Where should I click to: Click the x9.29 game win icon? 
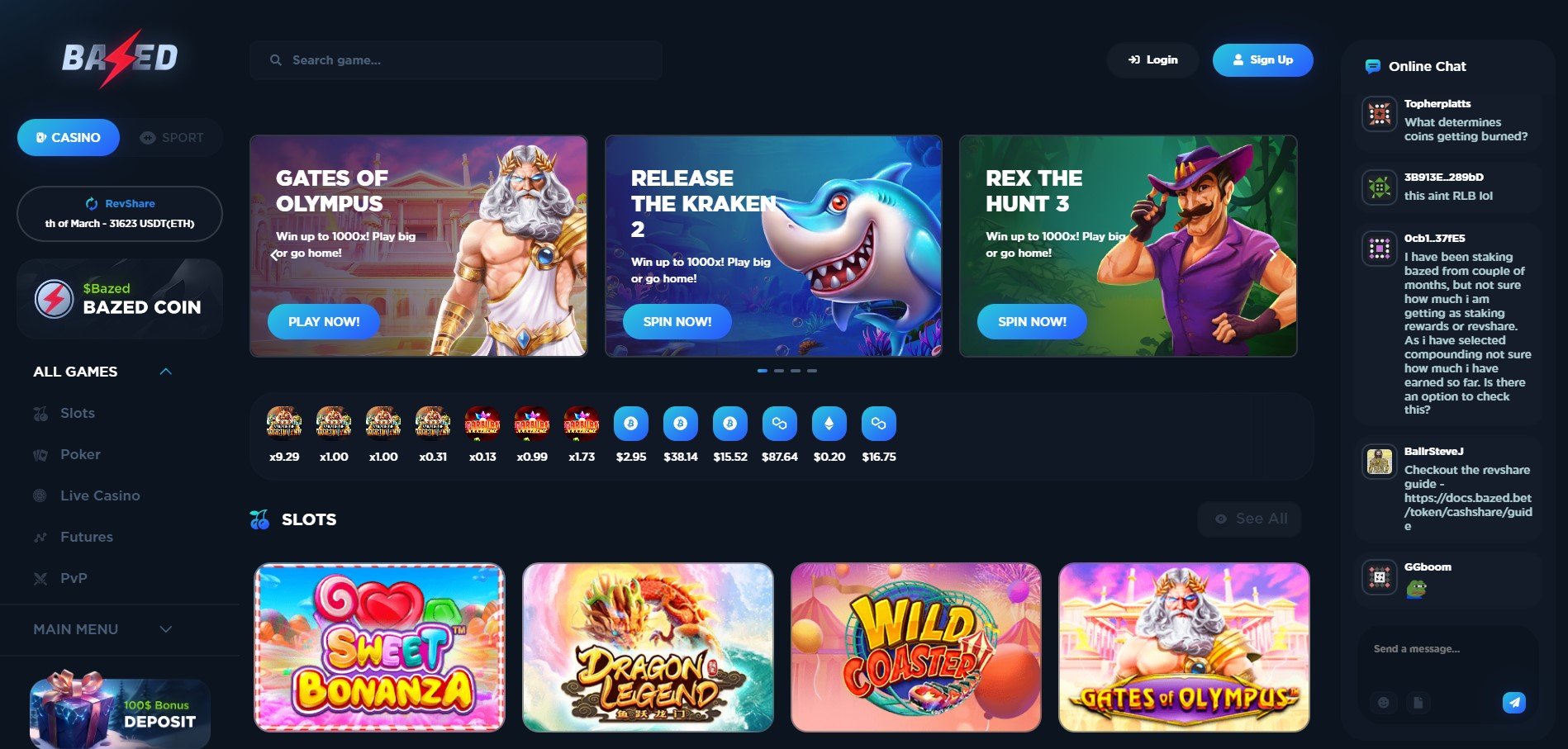click(283, 423)
